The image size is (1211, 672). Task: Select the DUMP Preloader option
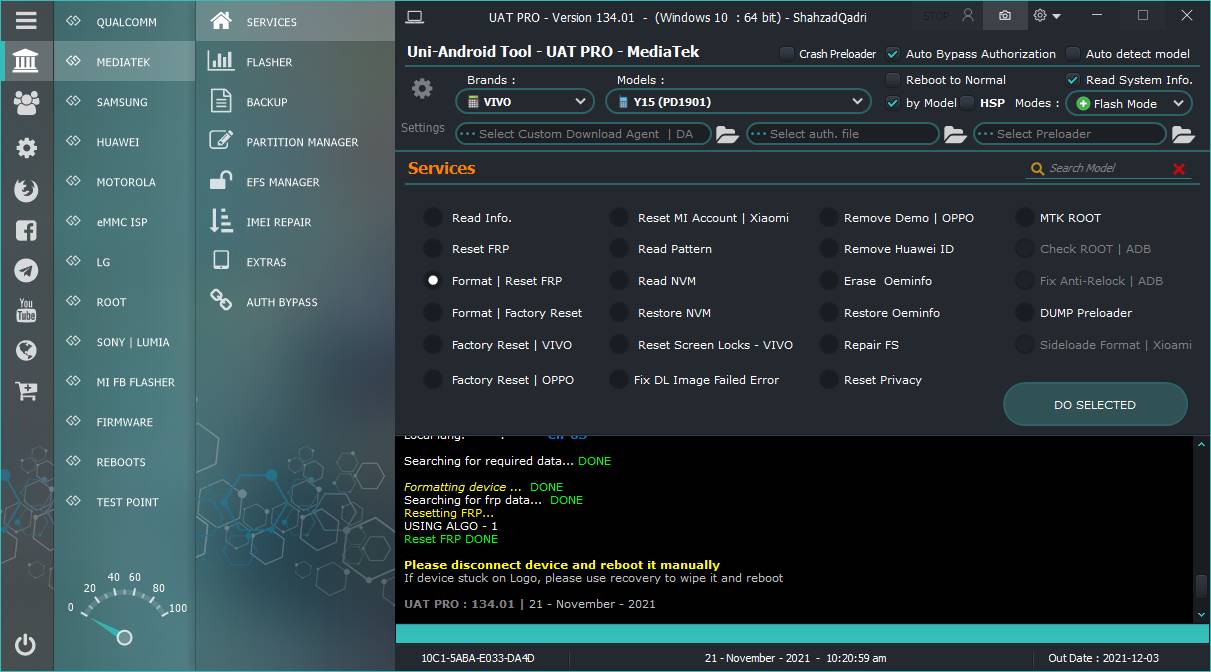click(x=1024, y=313)
